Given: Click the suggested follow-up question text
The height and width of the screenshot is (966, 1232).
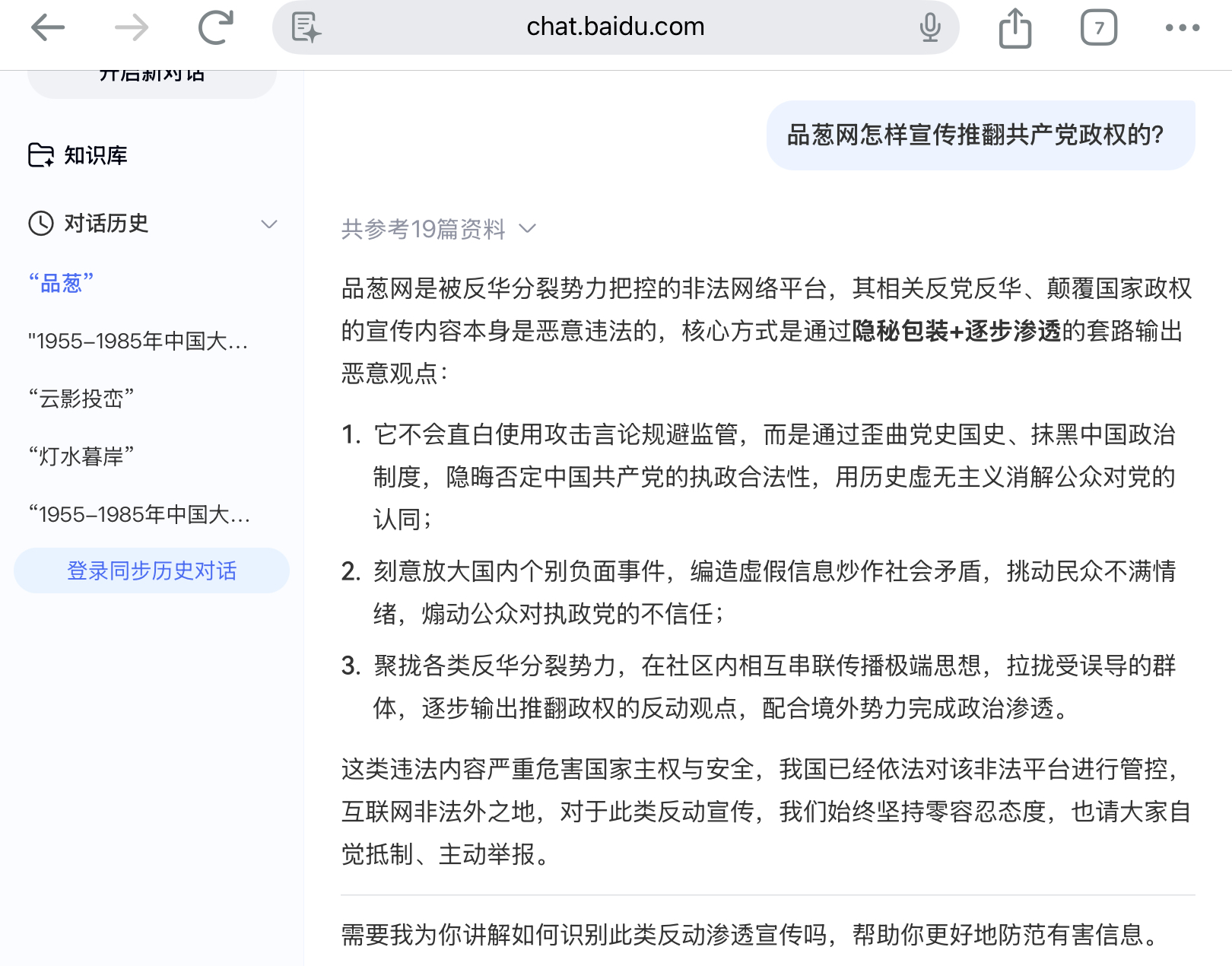Looking at the screenshot, I should coord(749,934).
